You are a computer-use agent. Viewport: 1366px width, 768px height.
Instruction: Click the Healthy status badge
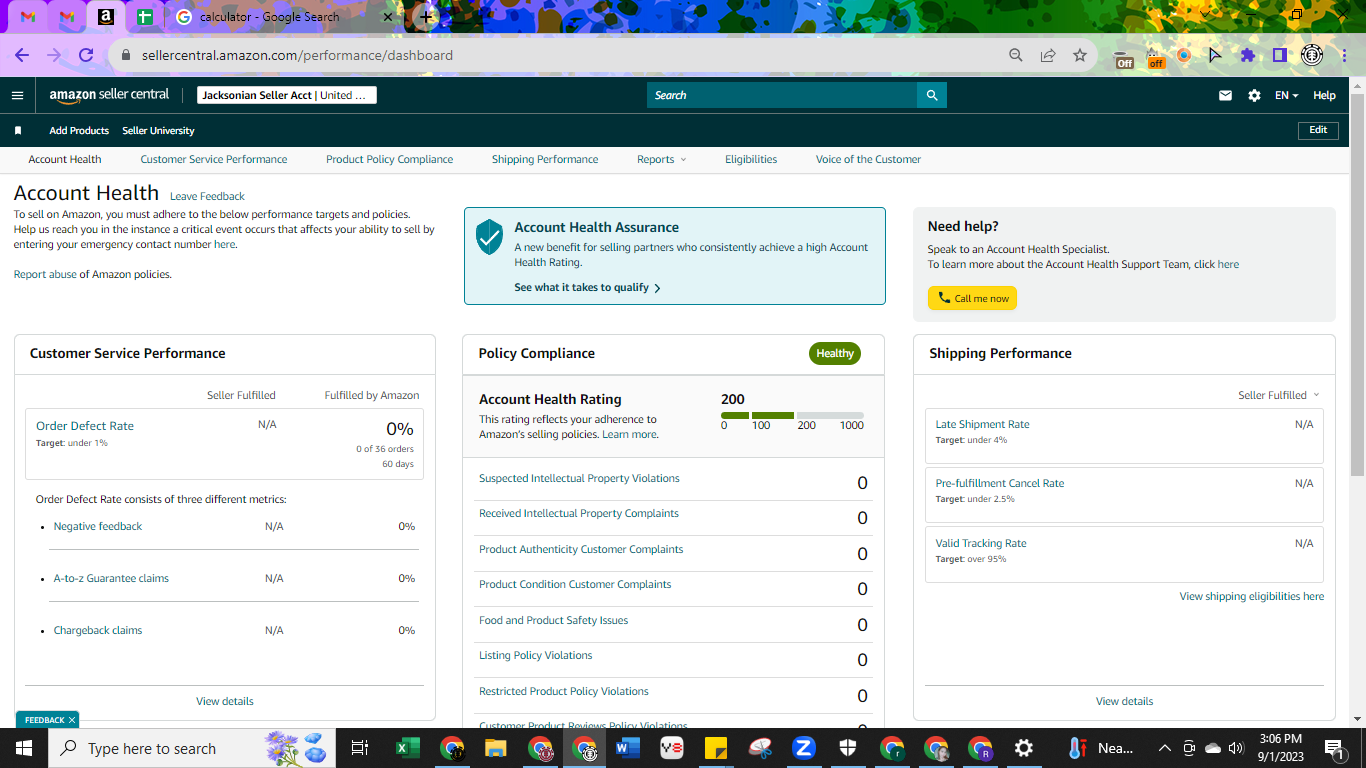835,353
